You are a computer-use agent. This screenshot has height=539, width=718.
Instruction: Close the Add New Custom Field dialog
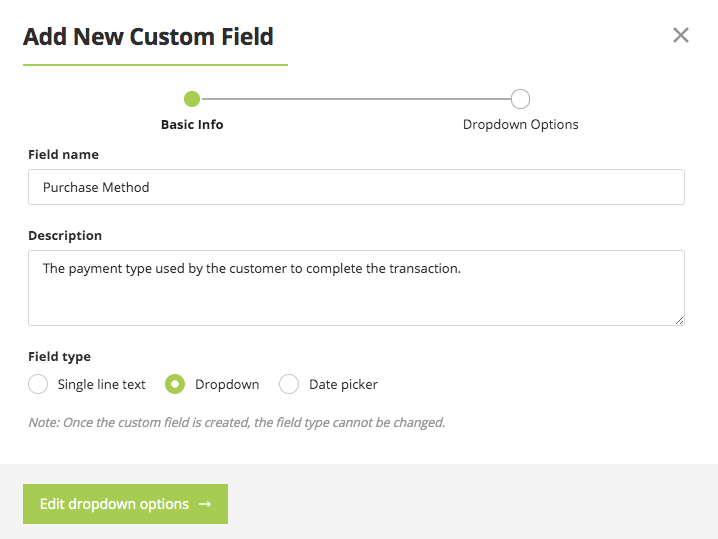[680, 35]
